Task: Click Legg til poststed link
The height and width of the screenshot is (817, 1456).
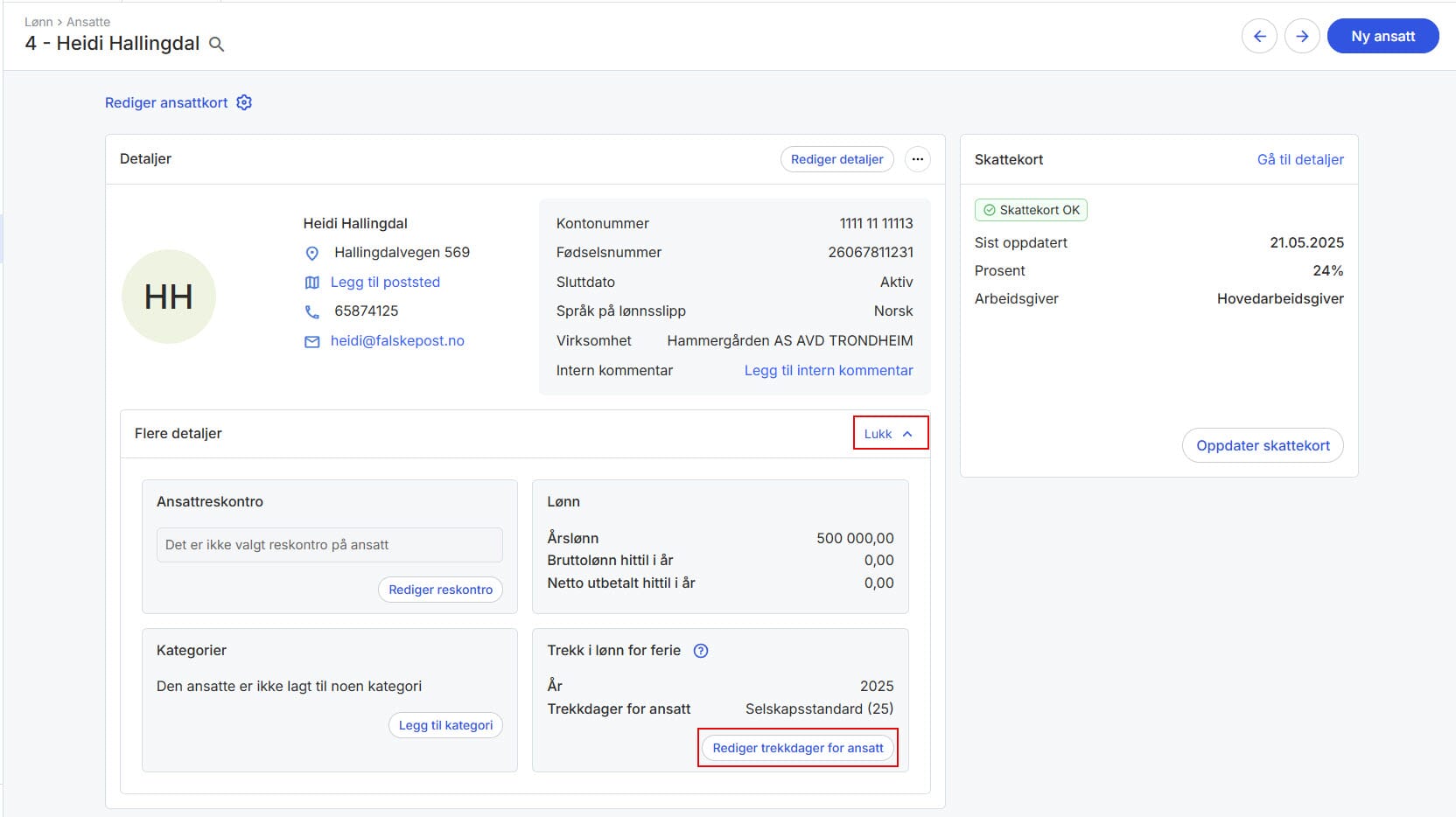Action: pos(385,282)
